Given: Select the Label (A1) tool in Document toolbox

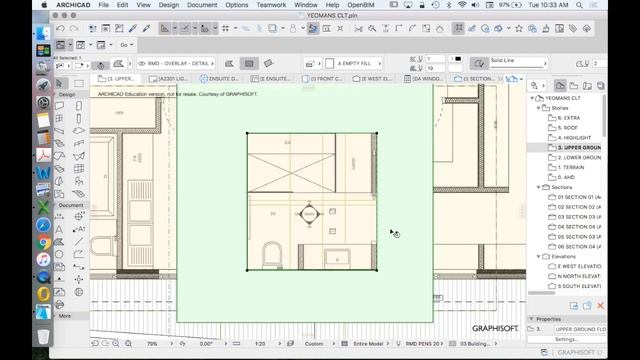Looking at the screenshot, I should click(x=79, y=229).
